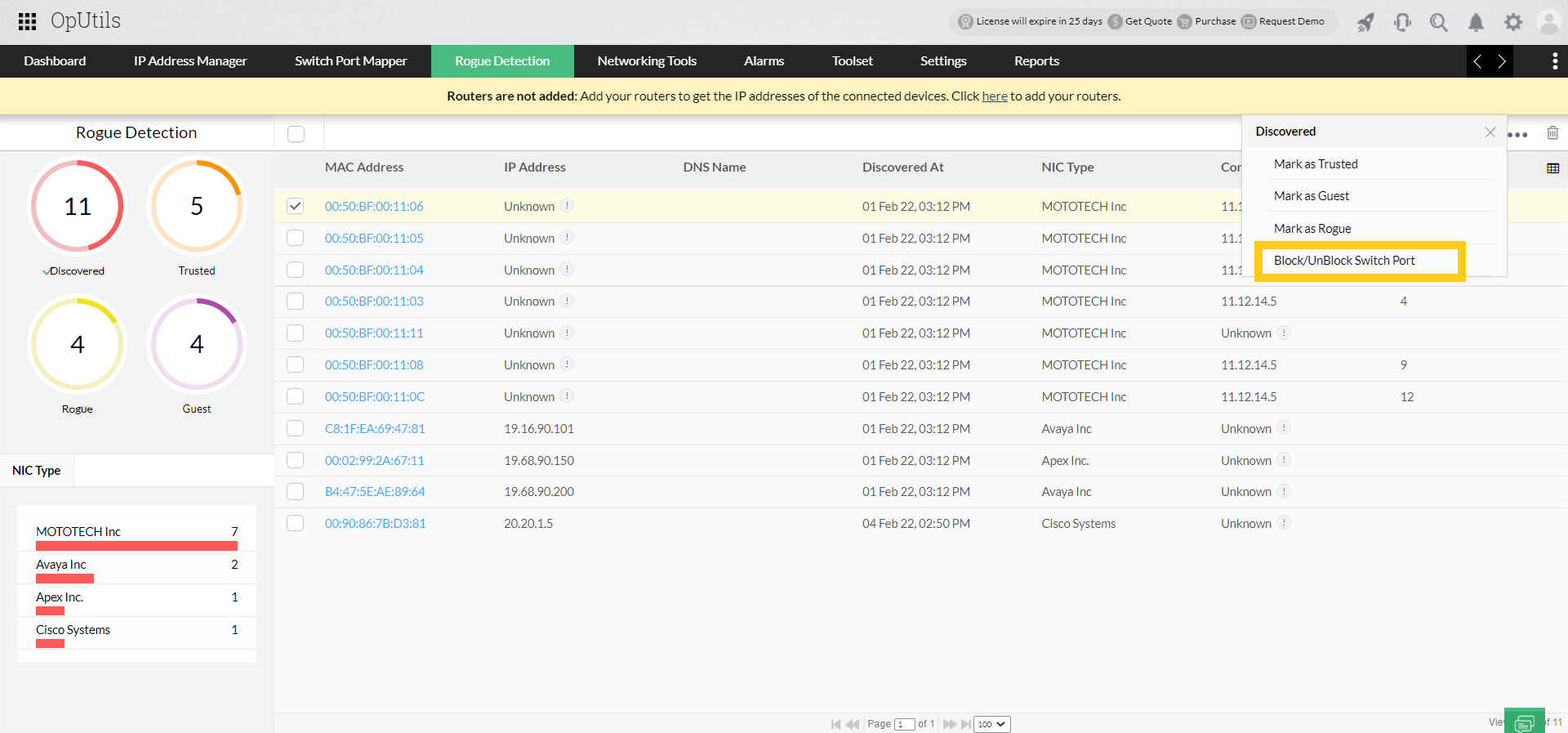1568x733 pixels.
Task: Click the Avaya Inc red bar
Action: (65, 578)
